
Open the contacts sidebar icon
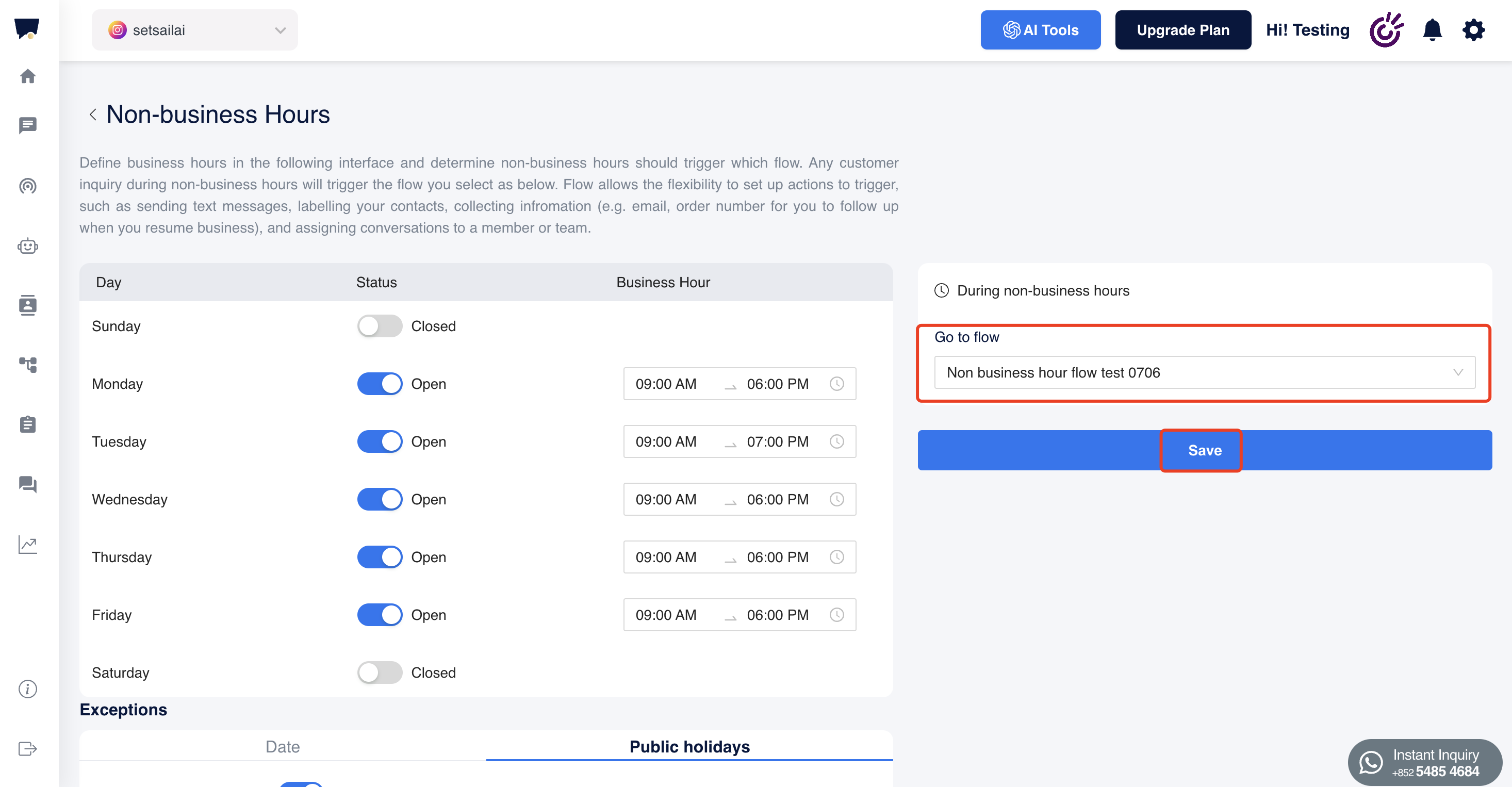click(x=27, y=305)
